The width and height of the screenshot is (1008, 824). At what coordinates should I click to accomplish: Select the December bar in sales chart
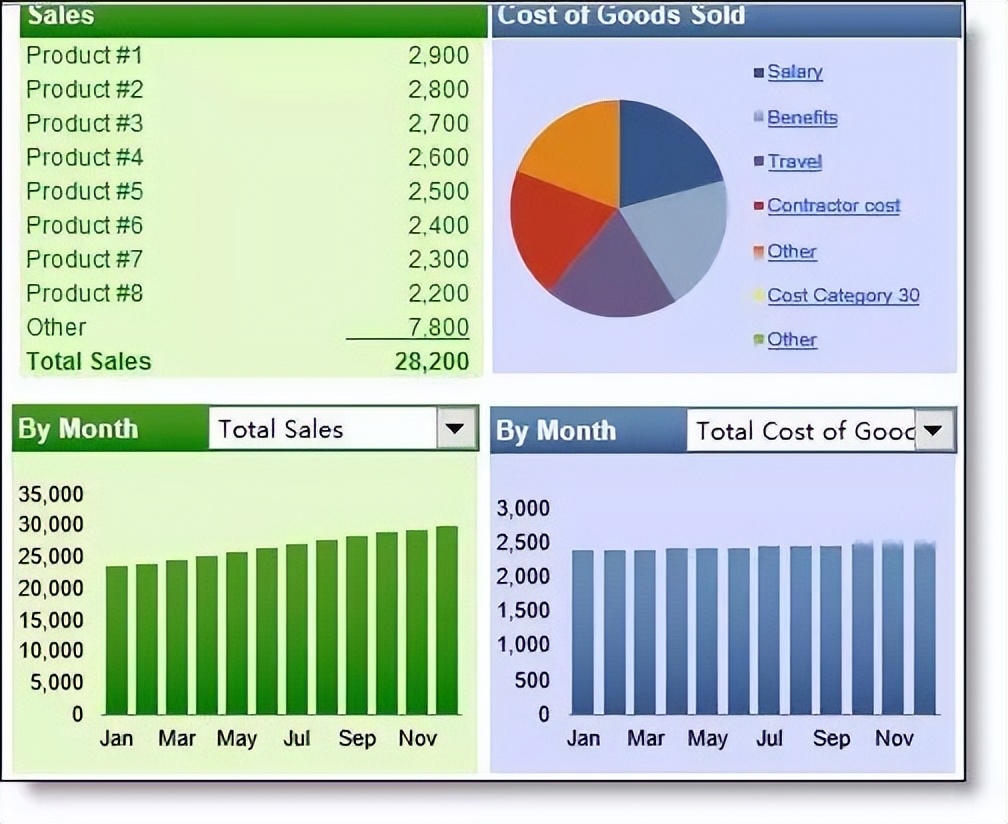click(447, 620)
